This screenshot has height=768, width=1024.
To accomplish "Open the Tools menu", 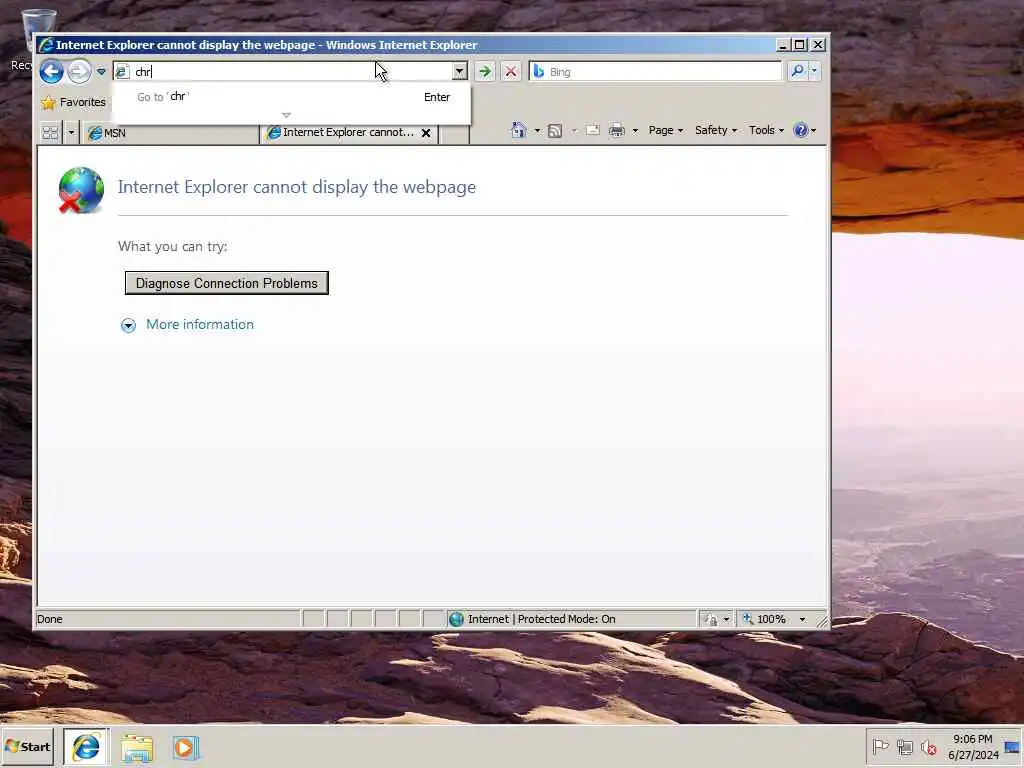I will (766, 131).
